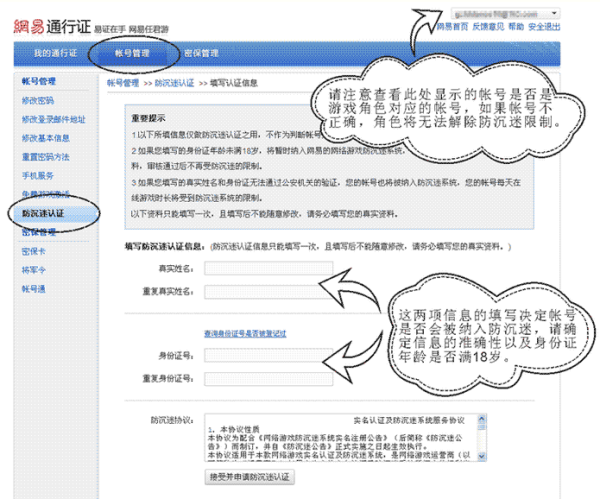Open the 帮助 link

(x=516, y=27)
